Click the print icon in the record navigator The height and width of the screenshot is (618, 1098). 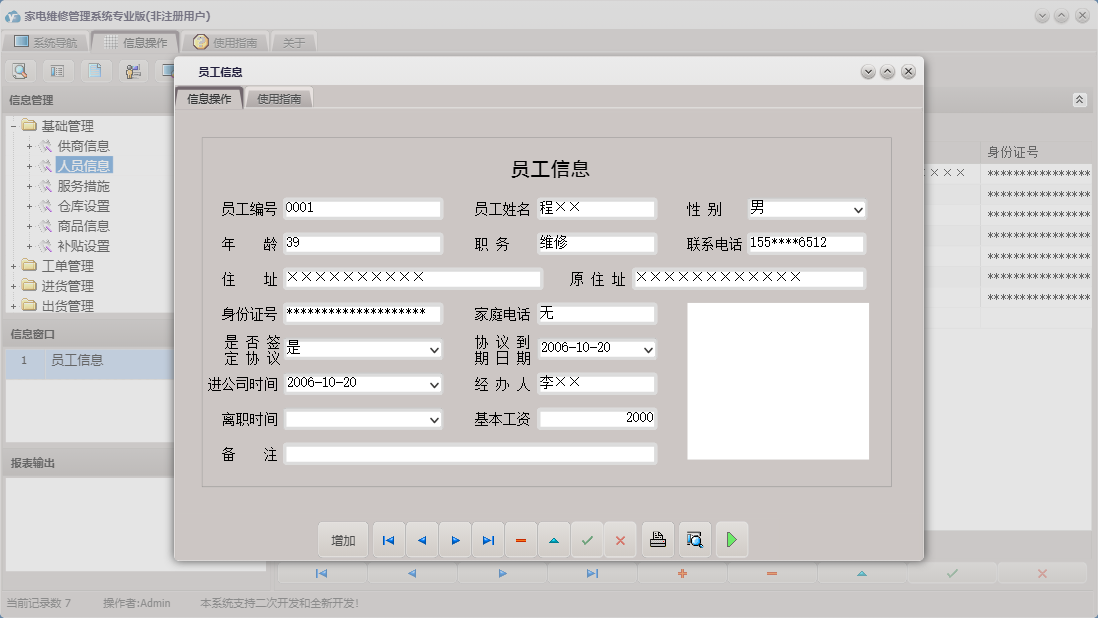(x=659, y=539)
